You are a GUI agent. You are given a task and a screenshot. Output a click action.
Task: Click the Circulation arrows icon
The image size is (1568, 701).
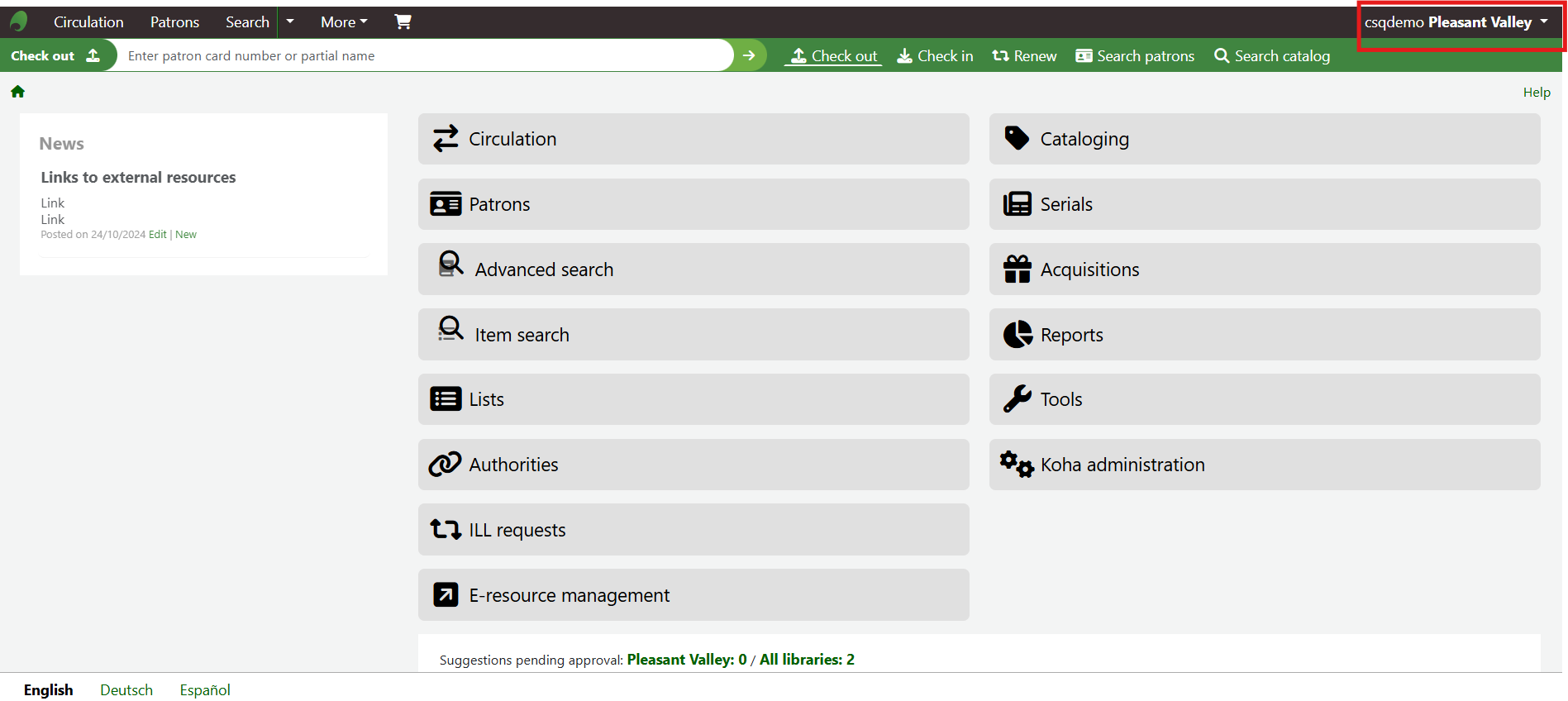tap(446, 139)
